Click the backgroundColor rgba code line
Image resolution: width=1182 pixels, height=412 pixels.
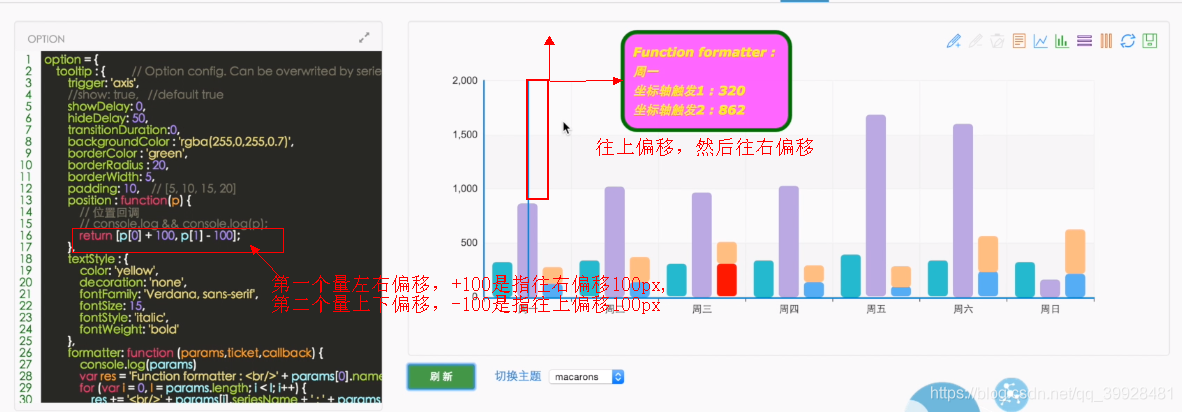click(181, 142)
